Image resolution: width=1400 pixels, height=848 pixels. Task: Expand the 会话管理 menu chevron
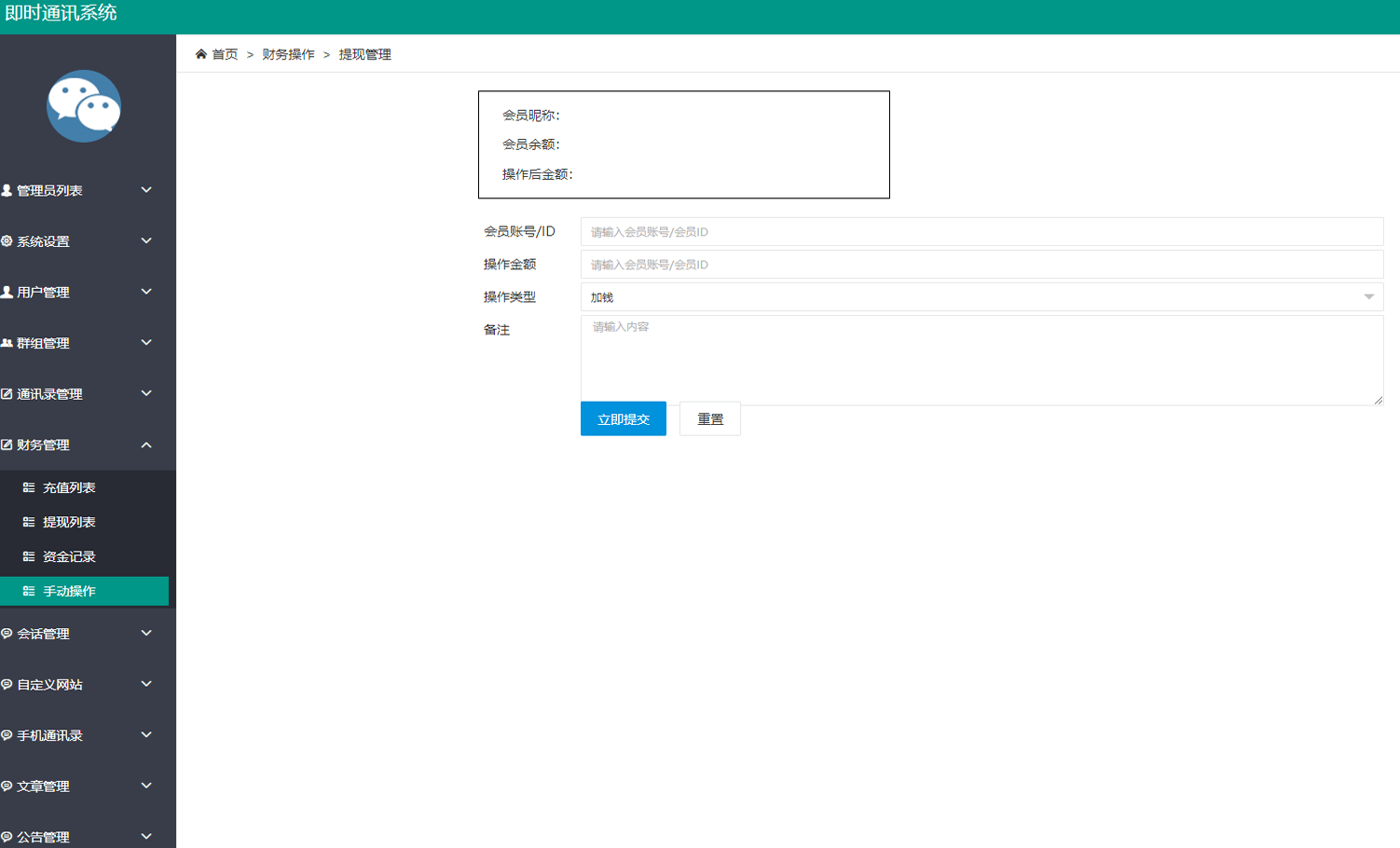click(x=146, y=633)
